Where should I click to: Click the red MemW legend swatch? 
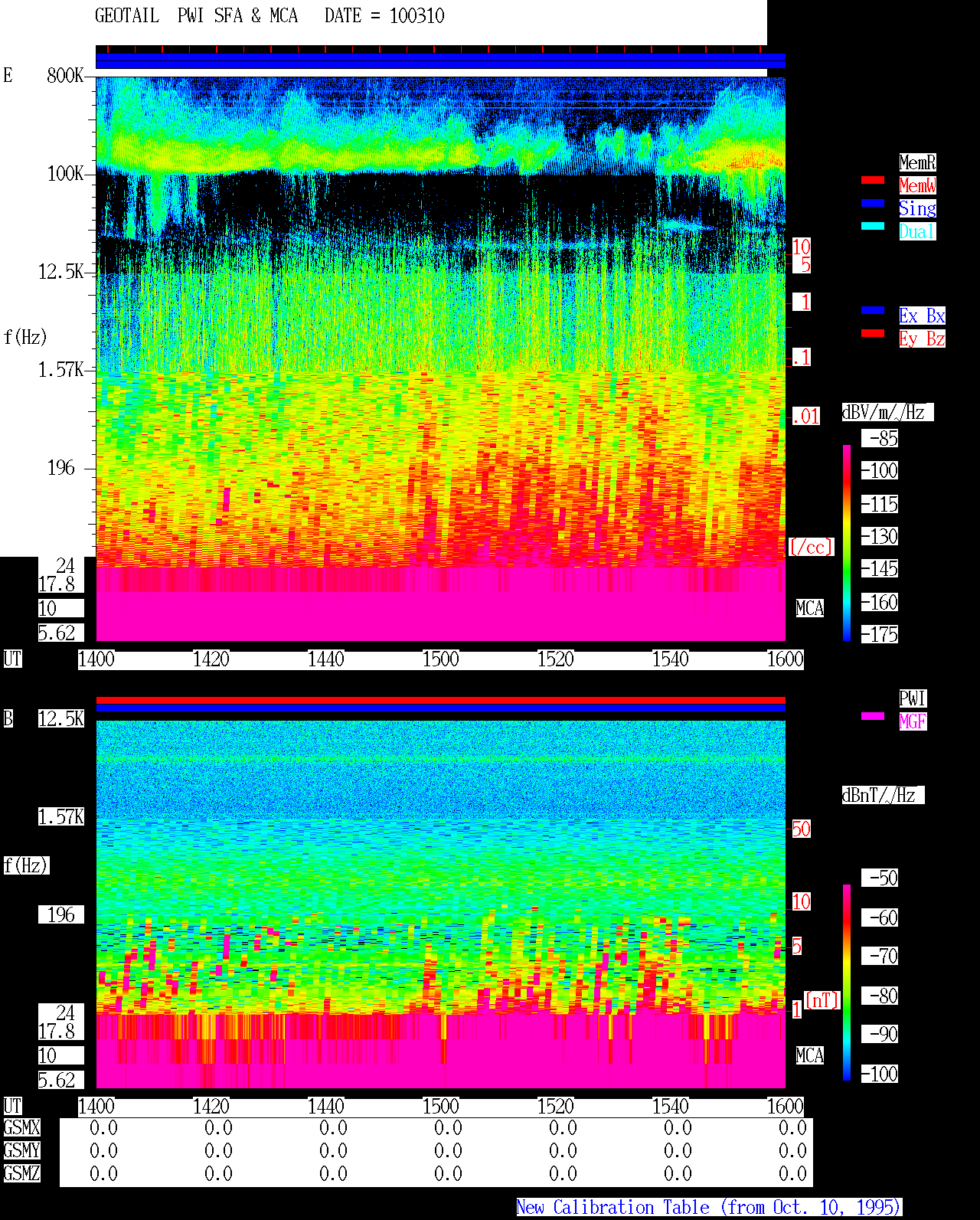(873, 180)
